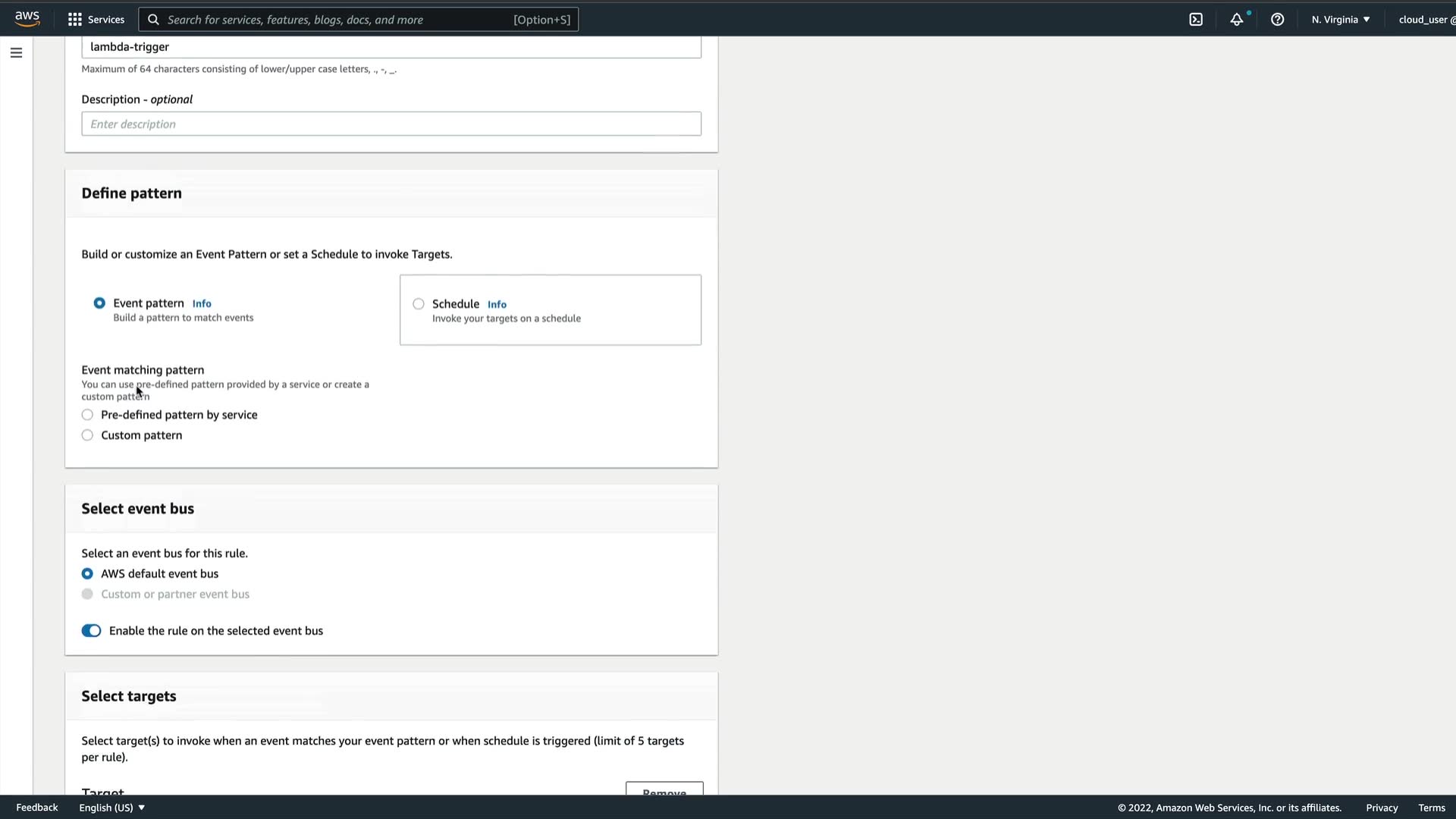Open the CloudShell terminal icon
Screen dimensions: 1456x819
1196,20
